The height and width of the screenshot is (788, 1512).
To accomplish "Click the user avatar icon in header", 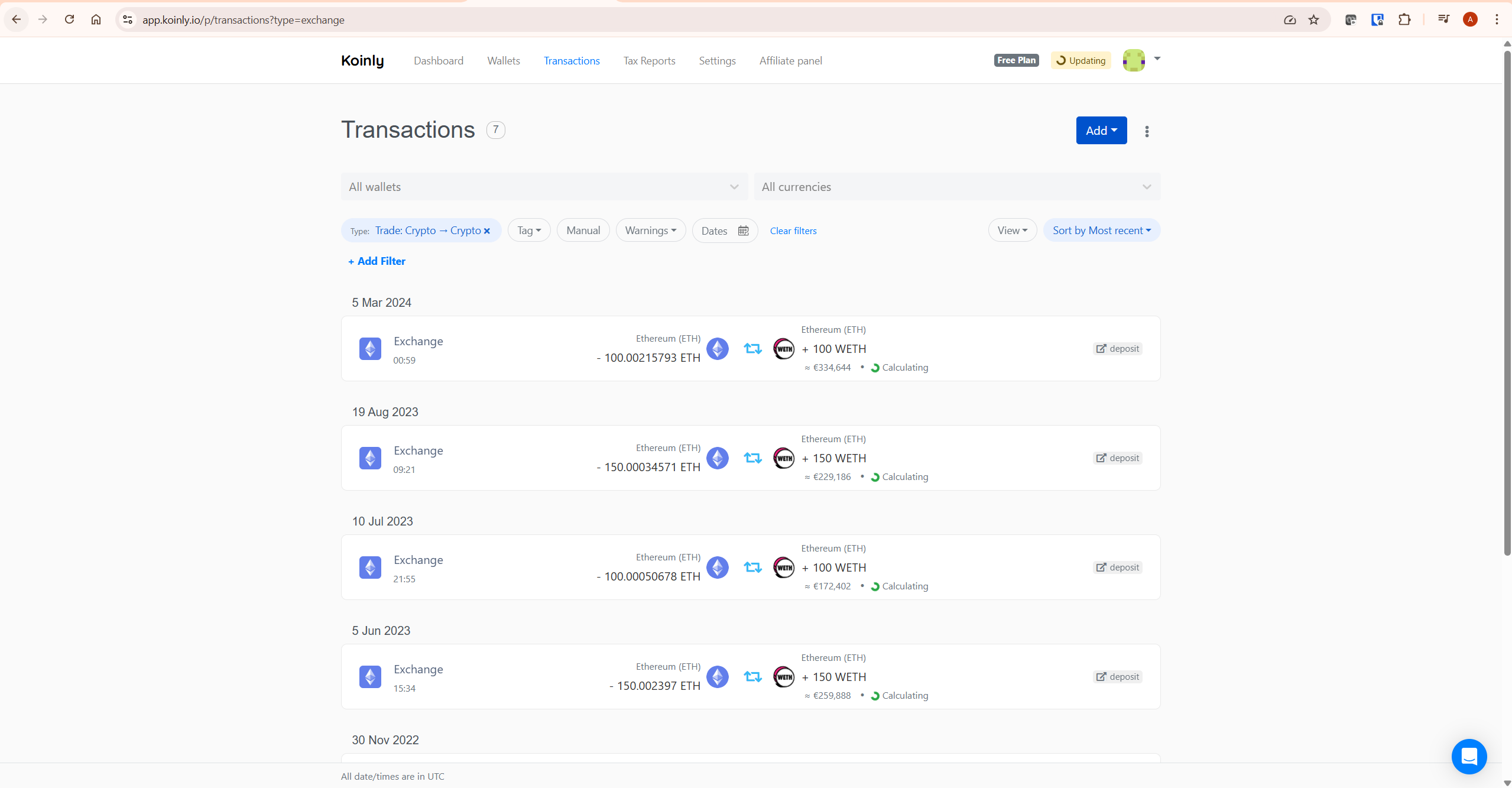I will (x=1134, y=60).
